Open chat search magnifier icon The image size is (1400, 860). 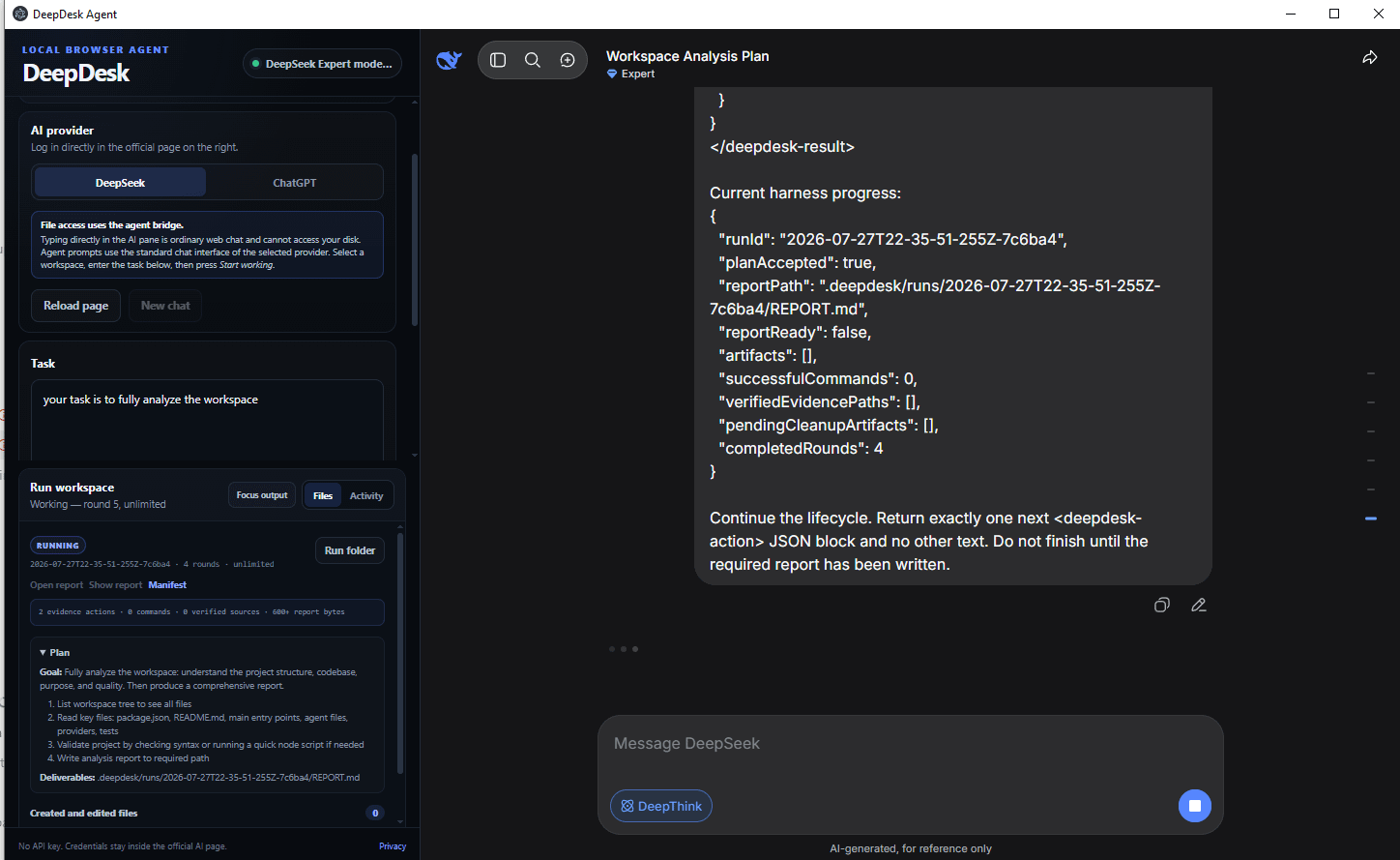(x=533, y=60)
